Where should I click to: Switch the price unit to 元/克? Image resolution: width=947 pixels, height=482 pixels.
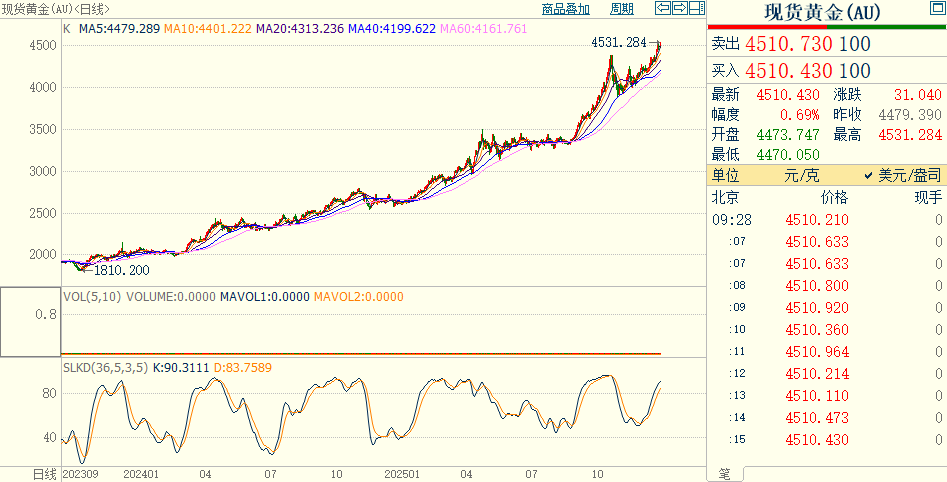point(802,175)
